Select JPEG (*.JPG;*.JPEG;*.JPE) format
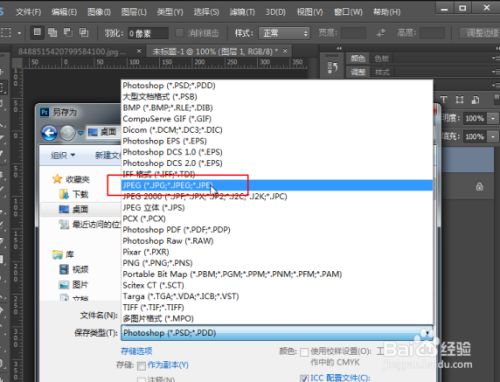This screenshot has width=500, height=382. (x=277, y=185)
